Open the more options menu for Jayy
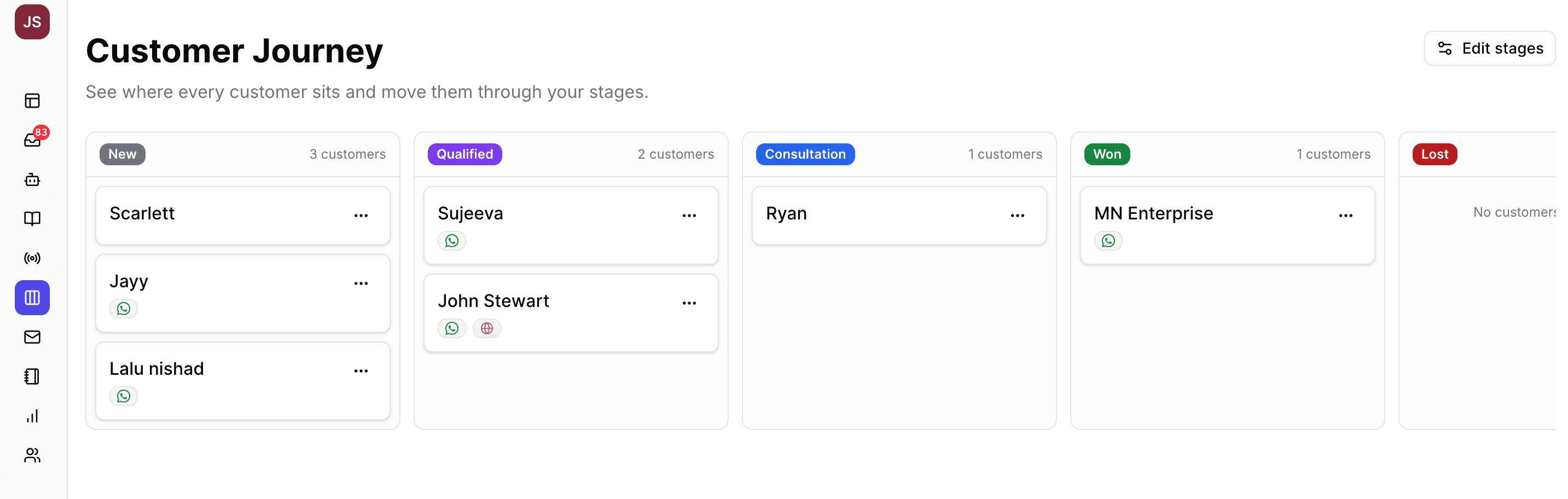 coord(361,283)
